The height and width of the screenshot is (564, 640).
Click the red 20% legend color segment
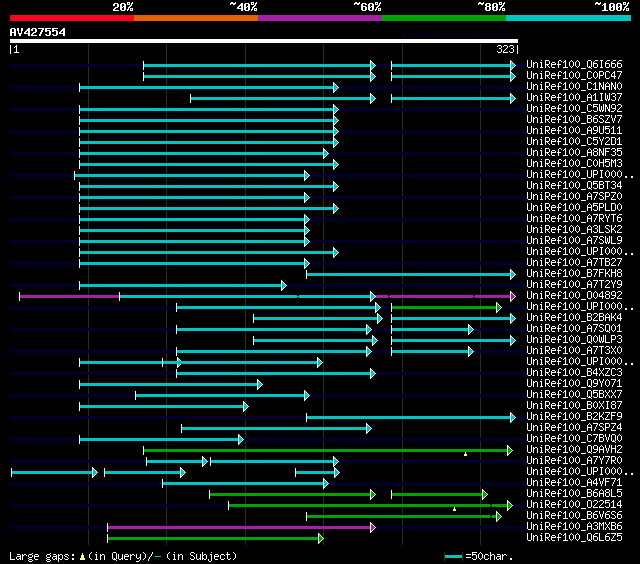coord(72,18)
